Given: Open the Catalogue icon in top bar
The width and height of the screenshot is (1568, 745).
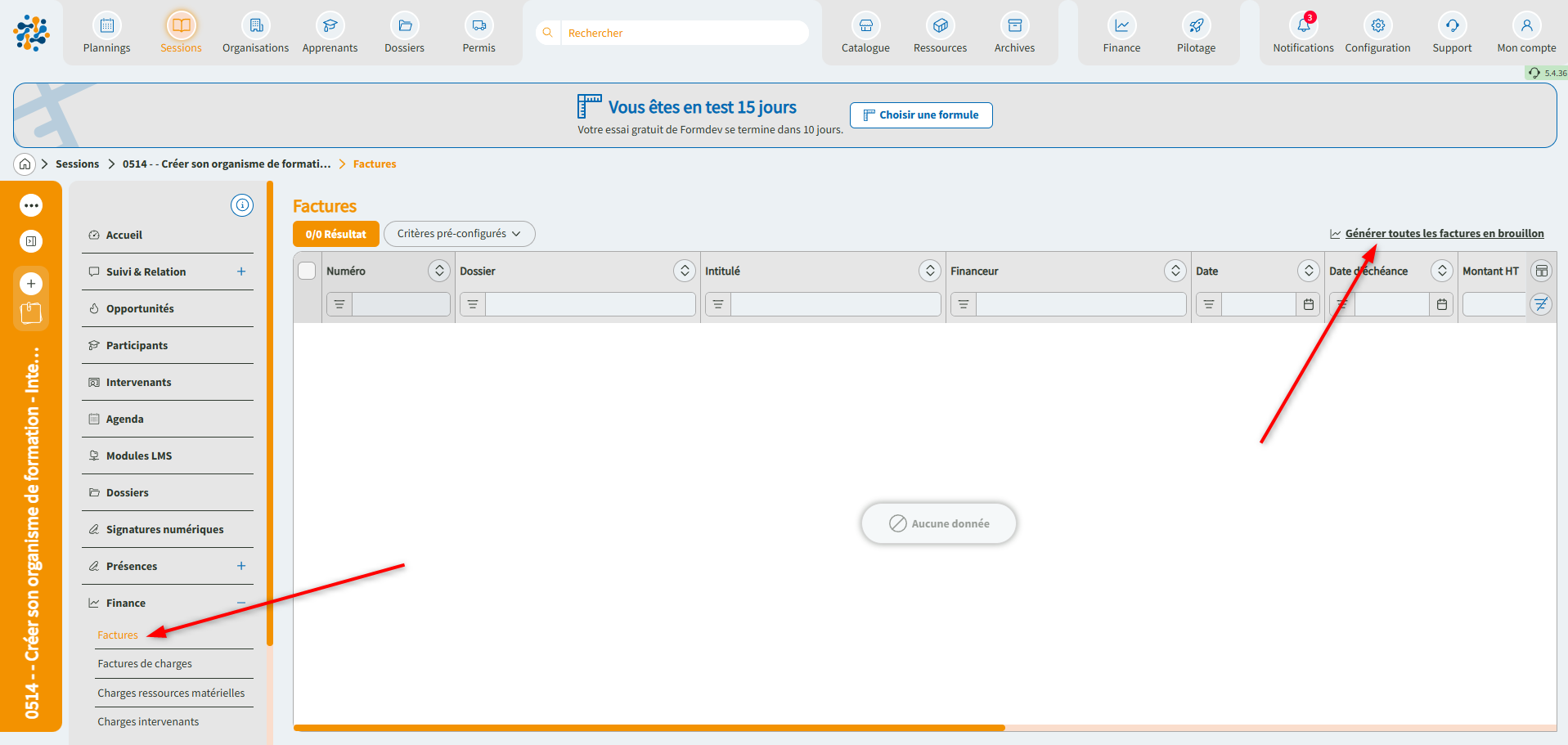Looking at the screenshot, I should point(865,26).
